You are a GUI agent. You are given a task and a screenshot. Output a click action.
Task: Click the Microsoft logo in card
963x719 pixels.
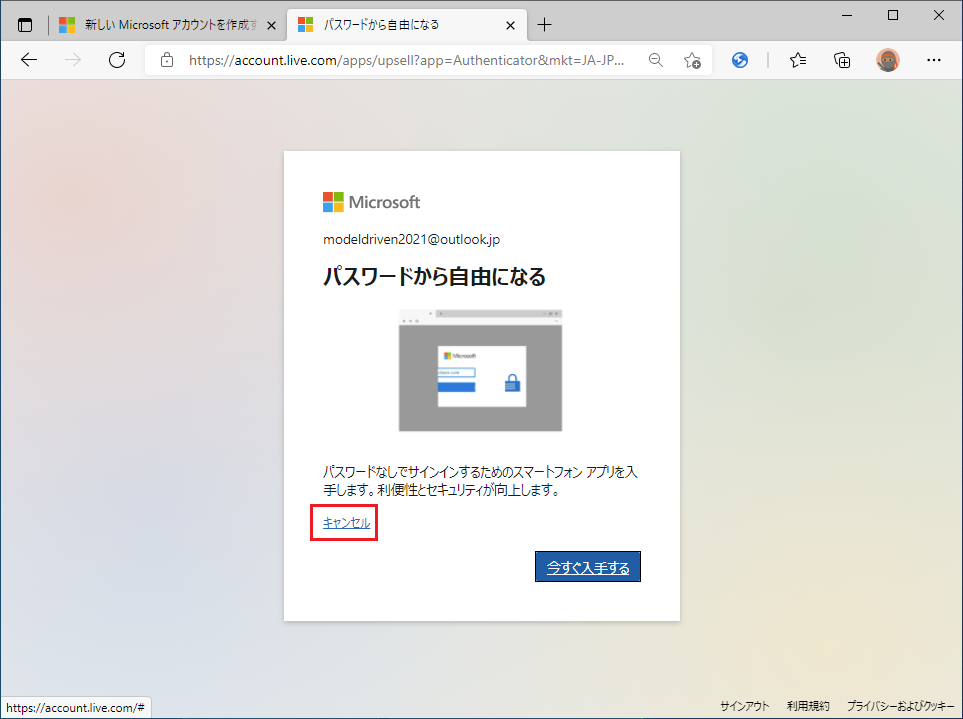tap(372, 202)
